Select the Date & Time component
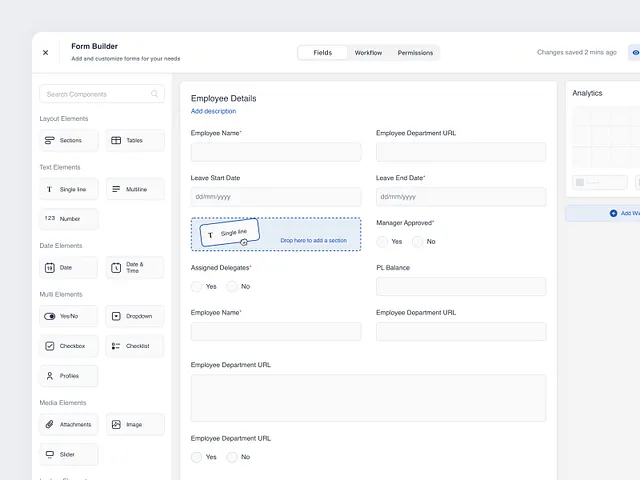 click(x=134, y=267)
